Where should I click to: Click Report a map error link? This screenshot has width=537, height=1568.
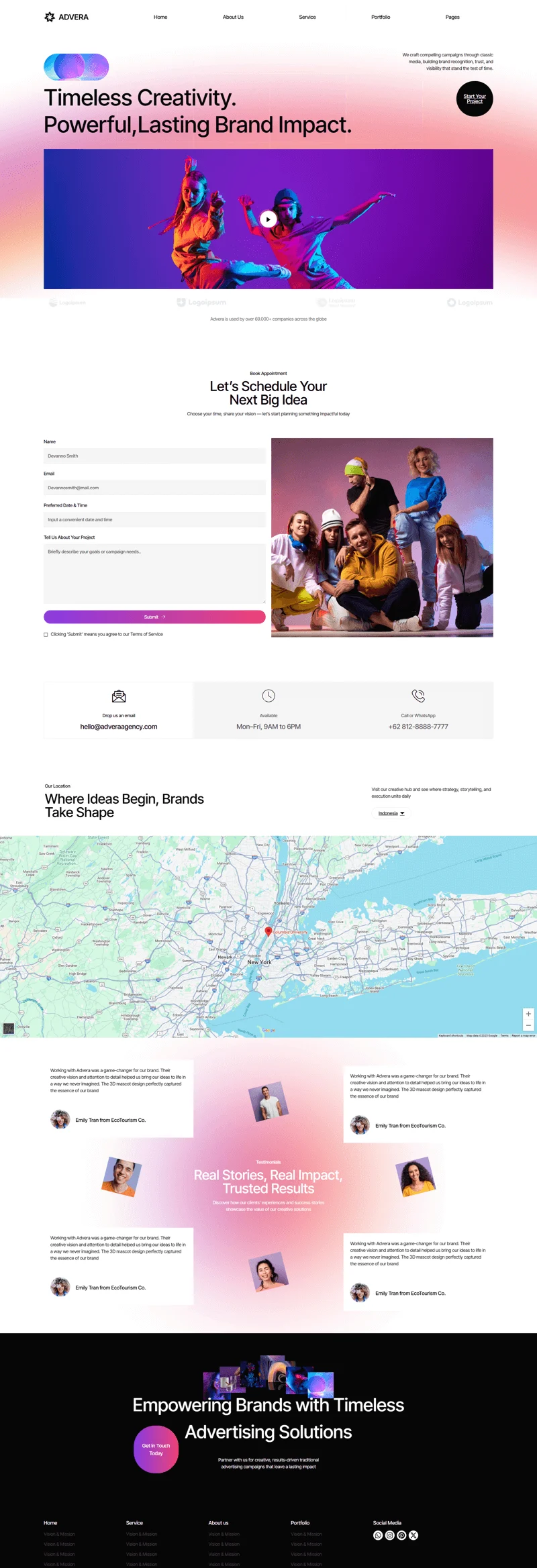click(524, 1035)
